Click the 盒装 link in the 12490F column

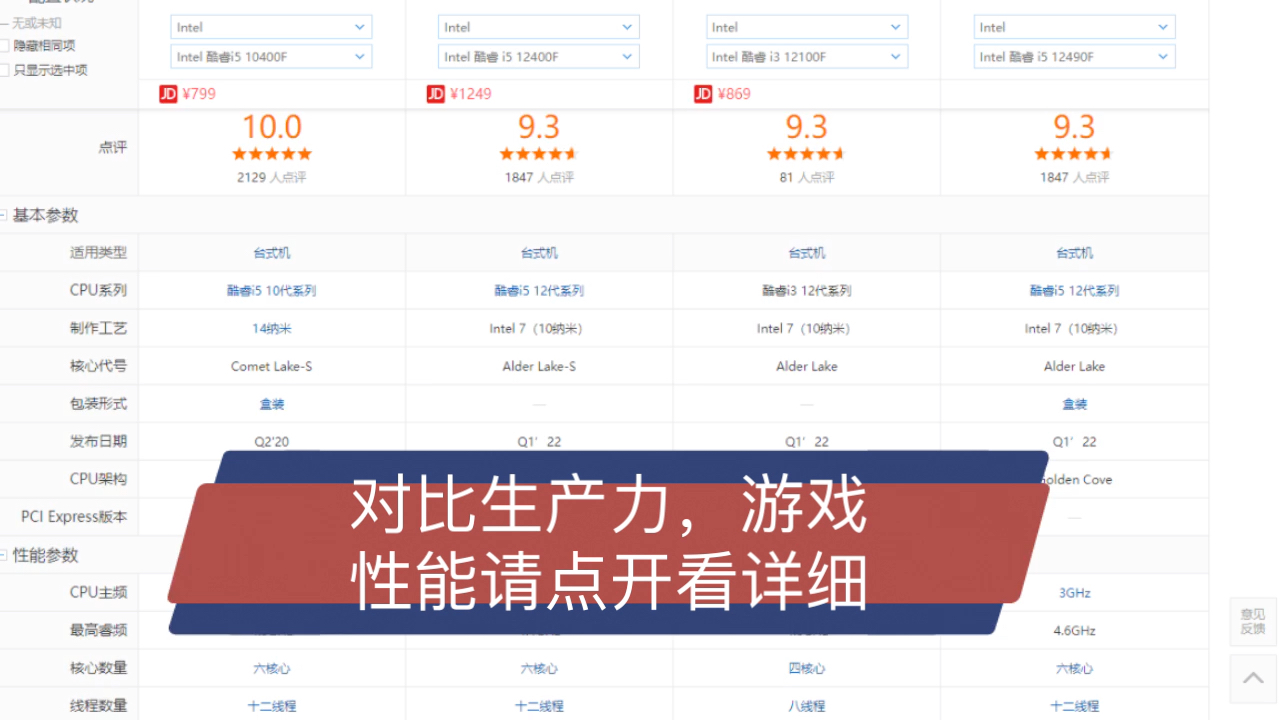pyautogui.click(x=1074, y=404)
